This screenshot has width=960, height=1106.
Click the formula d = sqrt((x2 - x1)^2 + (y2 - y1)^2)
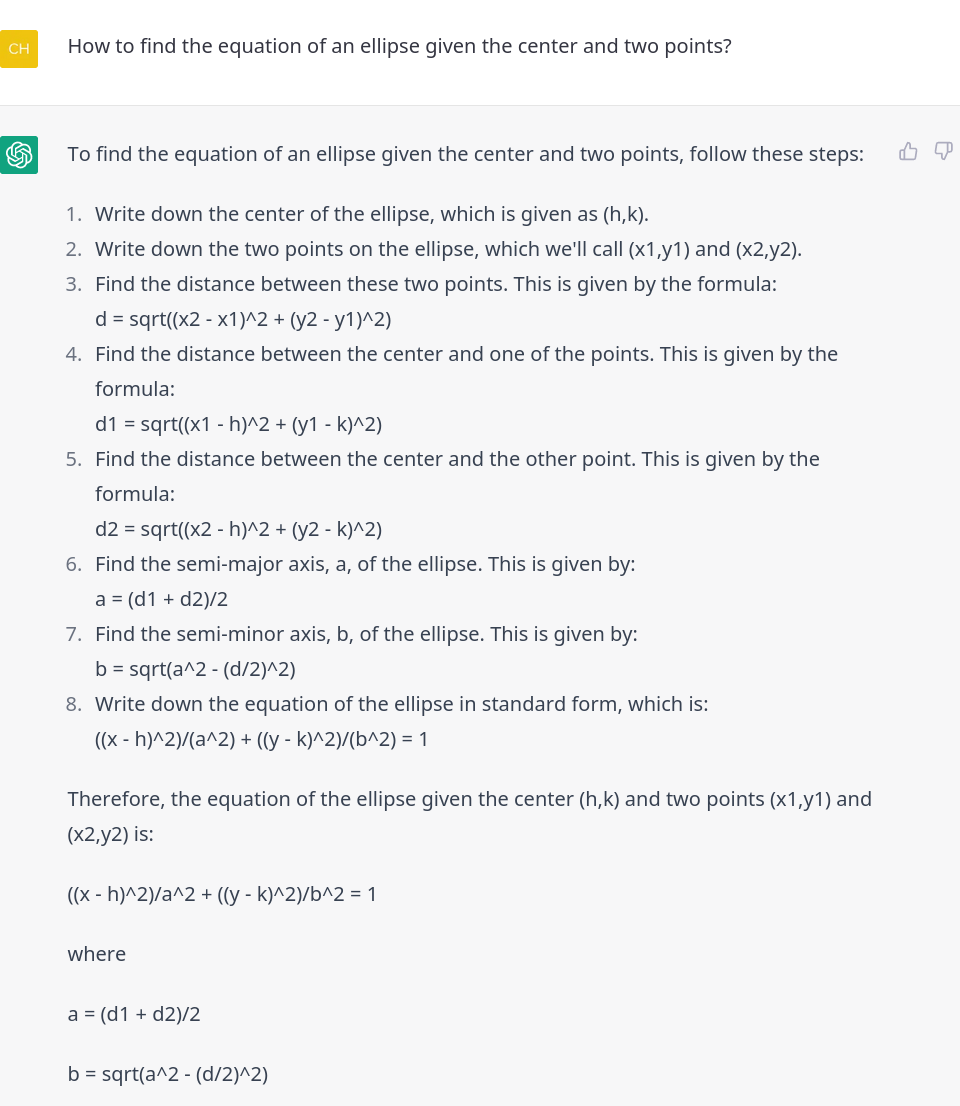point(243,319)
